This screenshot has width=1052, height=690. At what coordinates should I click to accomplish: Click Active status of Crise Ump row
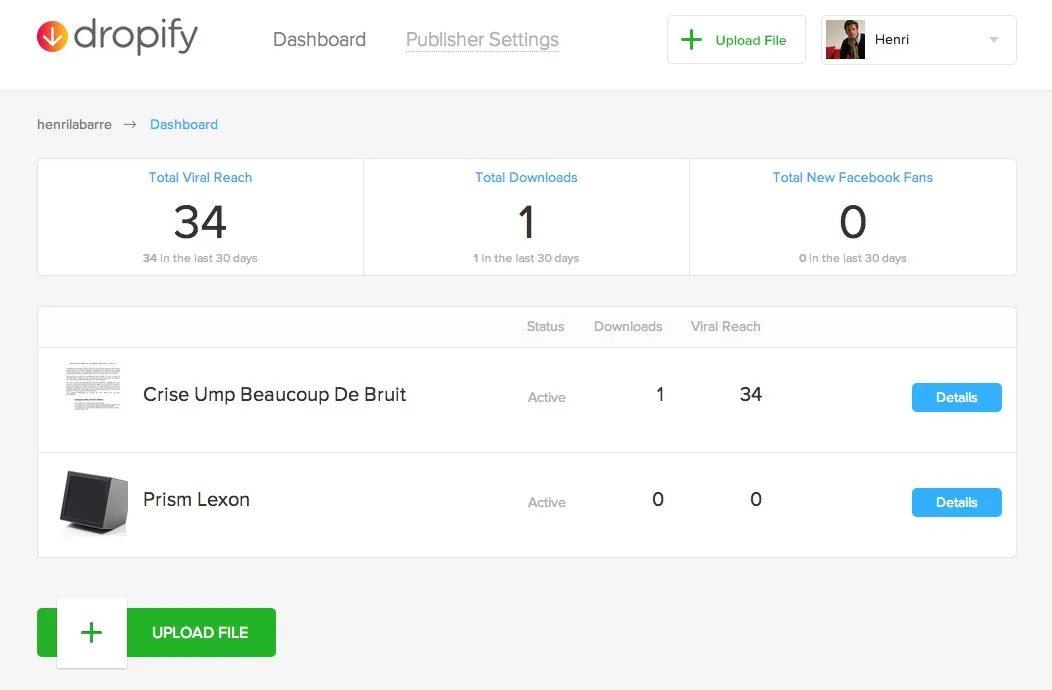point(547,397)
